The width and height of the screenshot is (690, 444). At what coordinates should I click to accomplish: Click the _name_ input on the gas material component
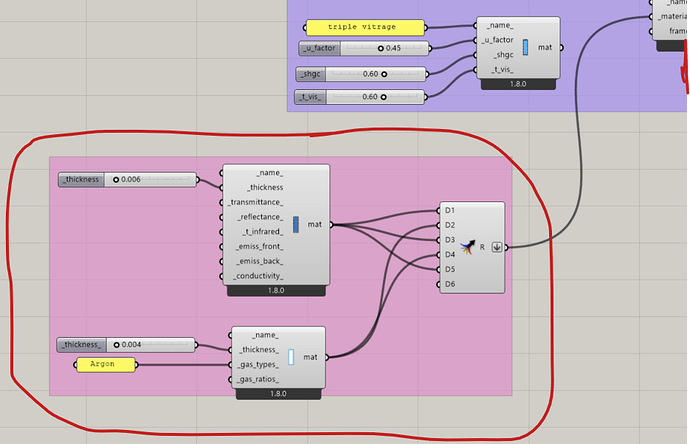pyautogui.click(x=265, y=335)
